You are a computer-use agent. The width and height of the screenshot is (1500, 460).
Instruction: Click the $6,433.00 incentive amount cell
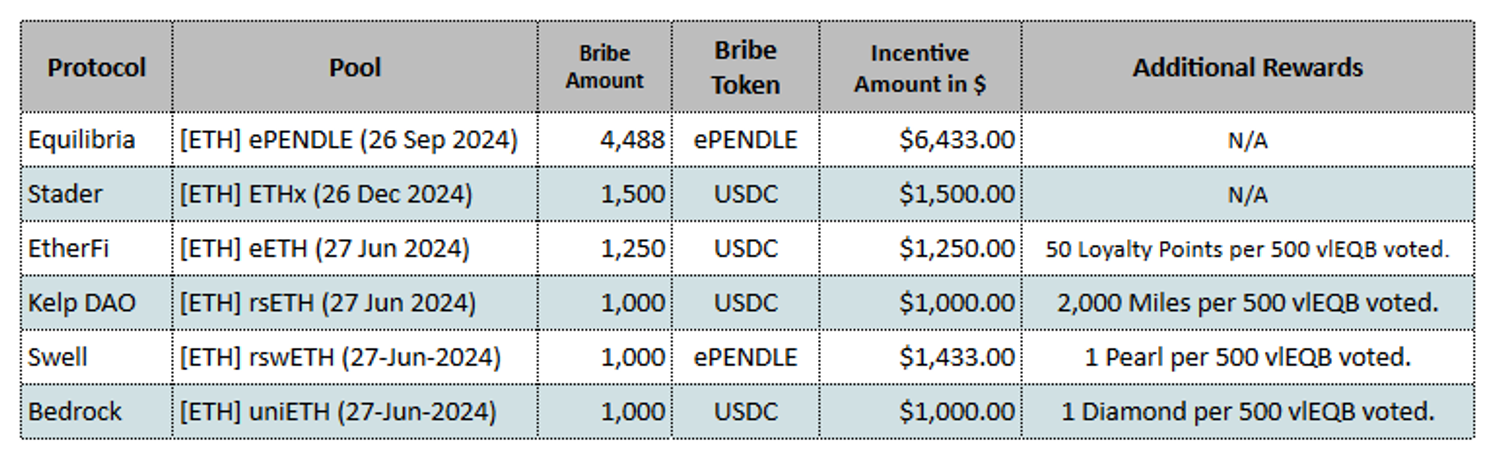[956, 140]
